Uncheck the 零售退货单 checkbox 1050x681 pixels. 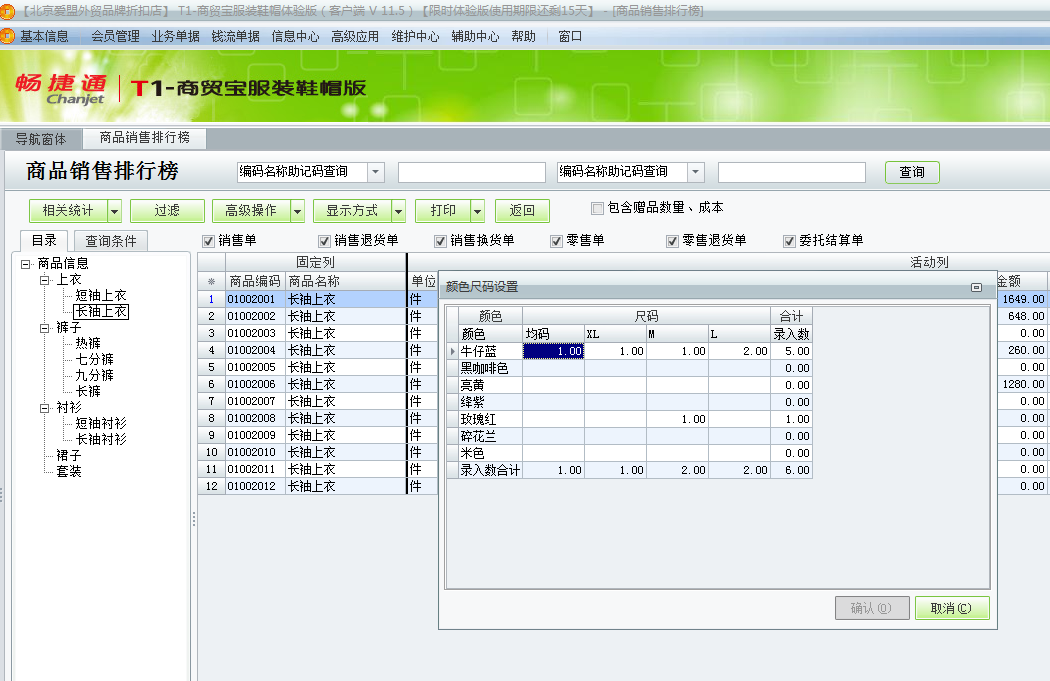(x=670, y=240)
